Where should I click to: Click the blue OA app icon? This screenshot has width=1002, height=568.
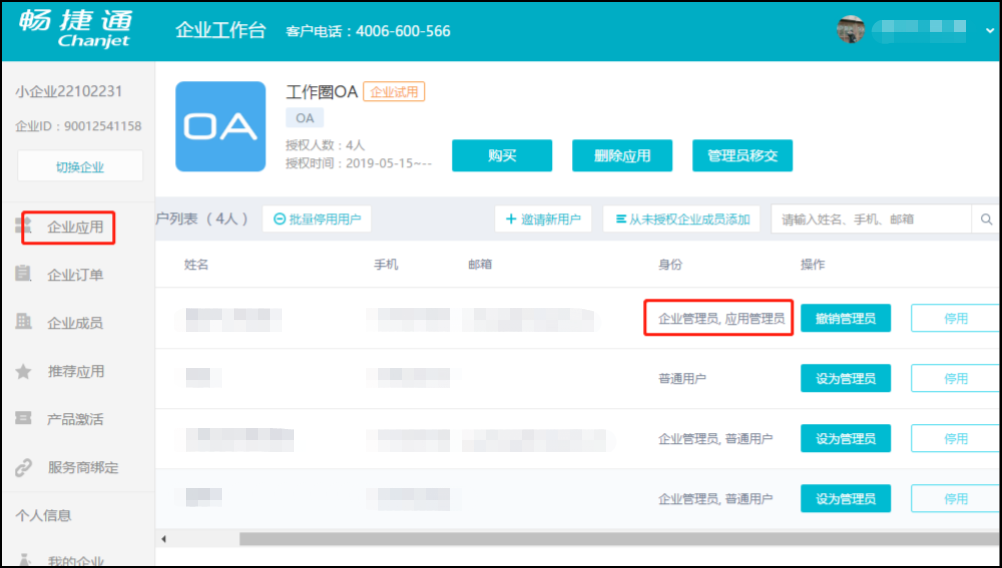click(220, 127)
